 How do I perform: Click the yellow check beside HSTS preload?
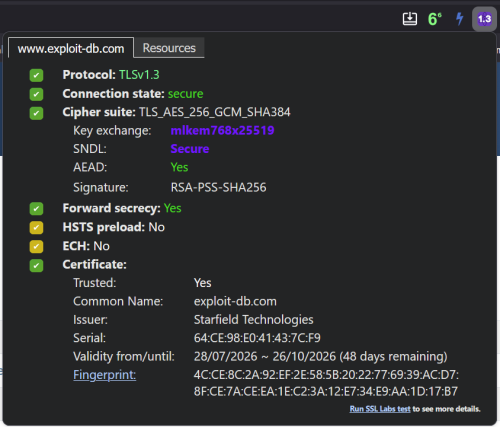tap(36, 228)
